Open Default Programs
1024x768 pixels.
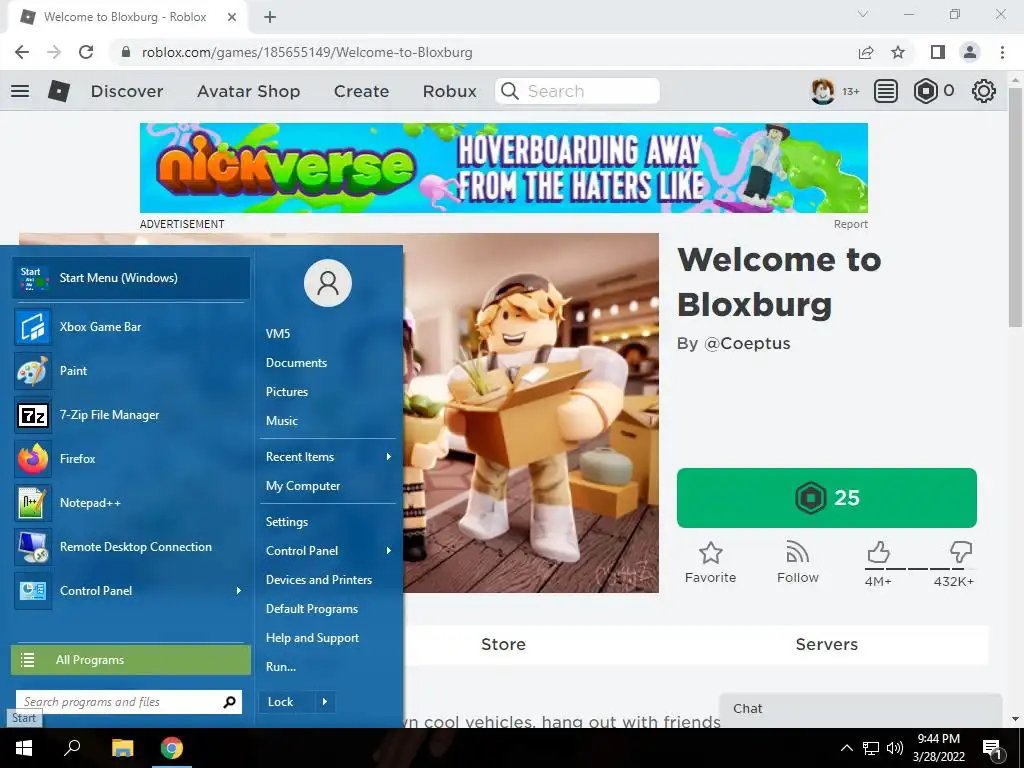pos(312,609)
